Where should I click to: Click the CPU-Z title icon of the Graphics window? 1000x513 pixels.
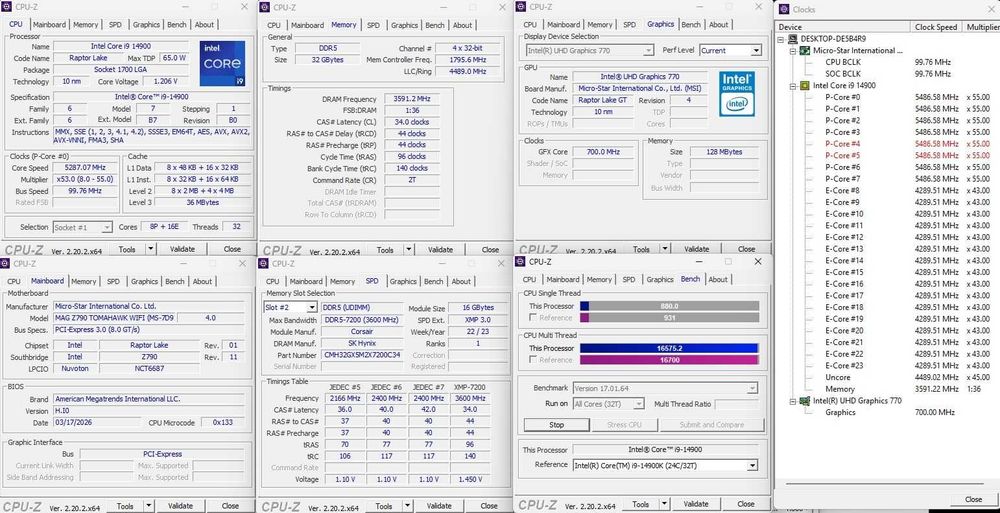522,7
